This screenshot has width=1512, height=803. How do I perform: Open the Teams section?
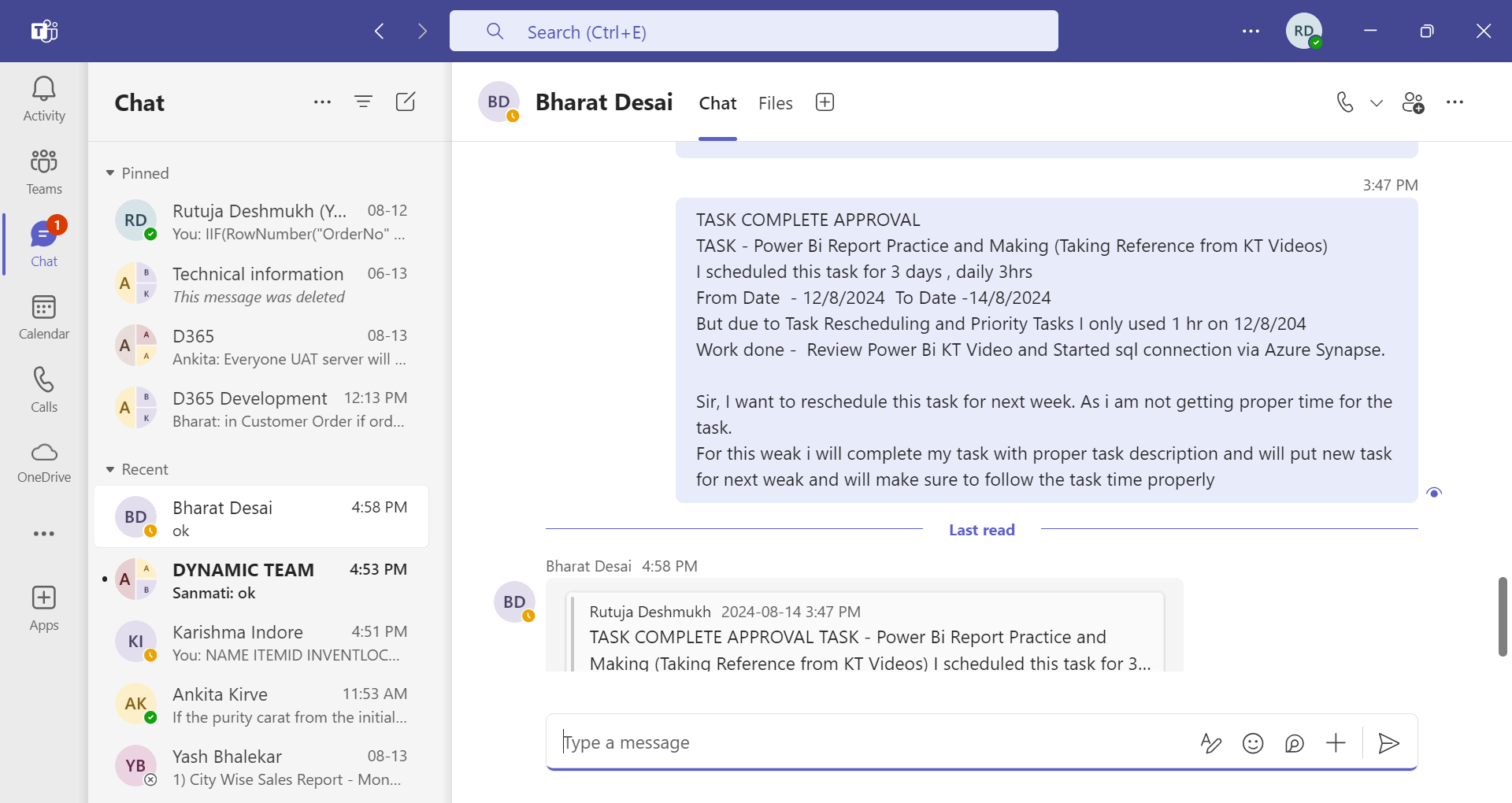[x=44, y=172]
